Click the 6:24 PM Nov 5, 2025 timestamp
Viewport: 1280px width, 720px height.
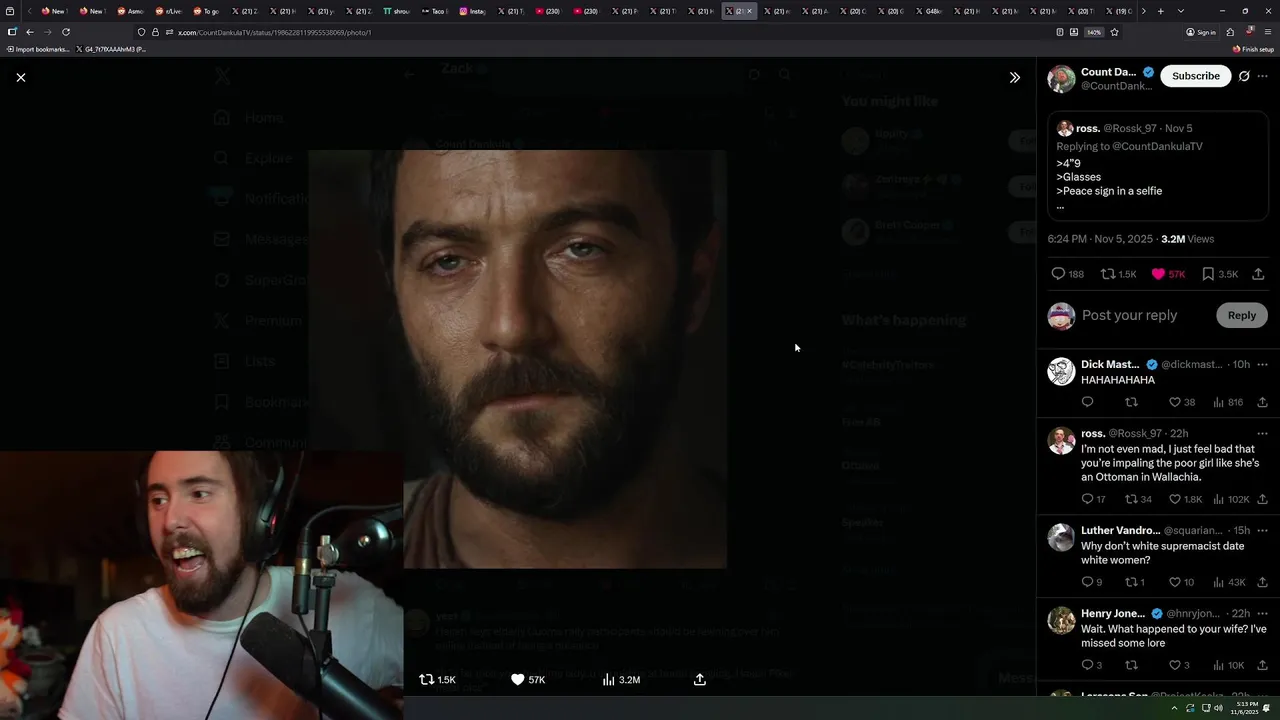pyautogui.click(x=1100, y=239)
